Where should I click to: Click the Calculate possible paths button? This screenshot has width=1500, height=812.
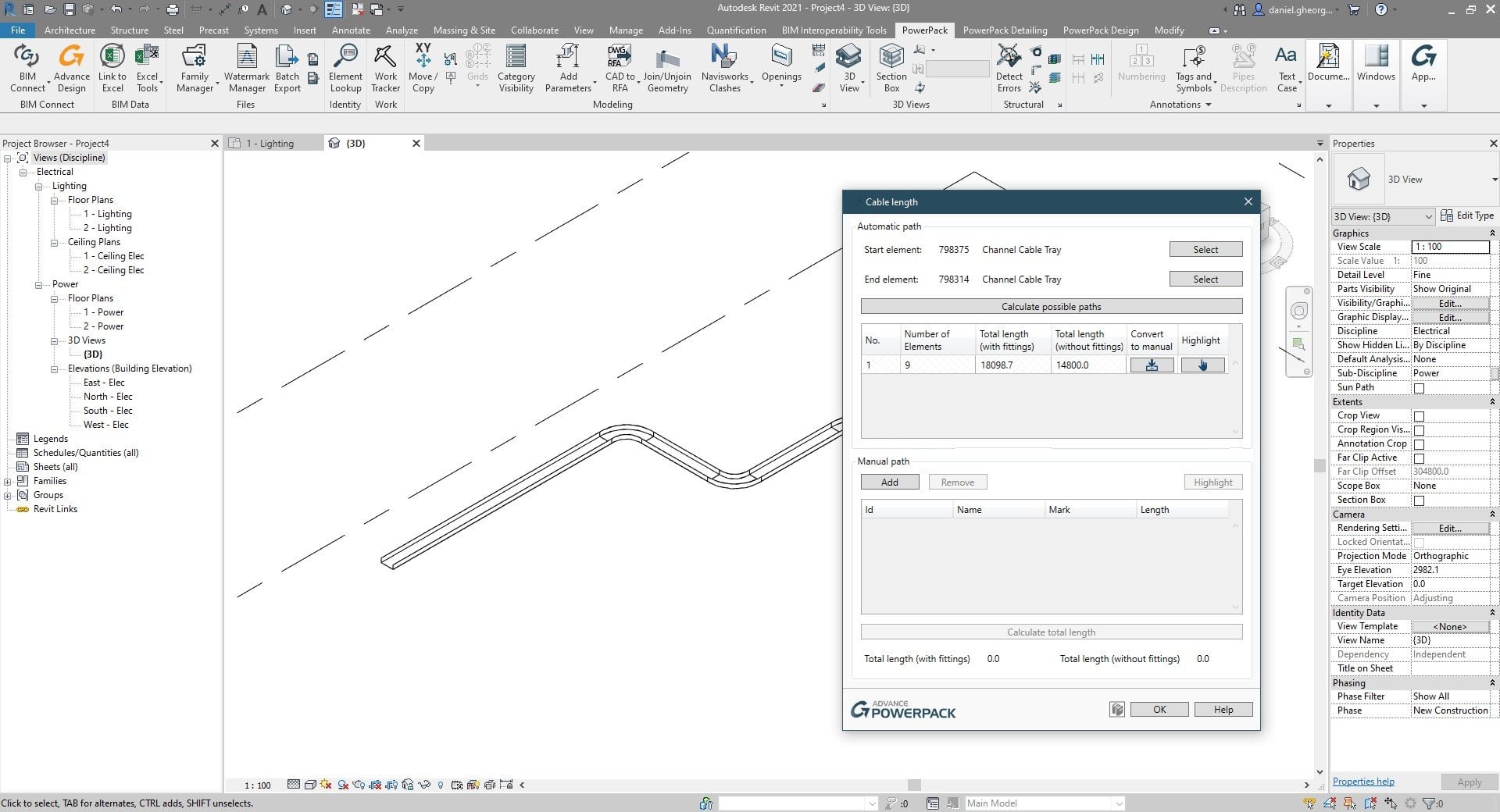point(1050,306)
